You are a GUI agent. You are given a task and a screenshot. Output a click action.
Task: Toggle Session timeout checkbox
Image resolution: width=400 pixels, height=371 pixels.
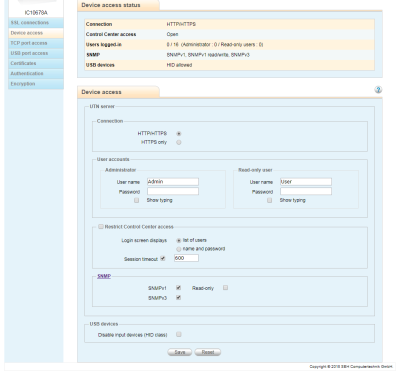(x=163, y=258)
